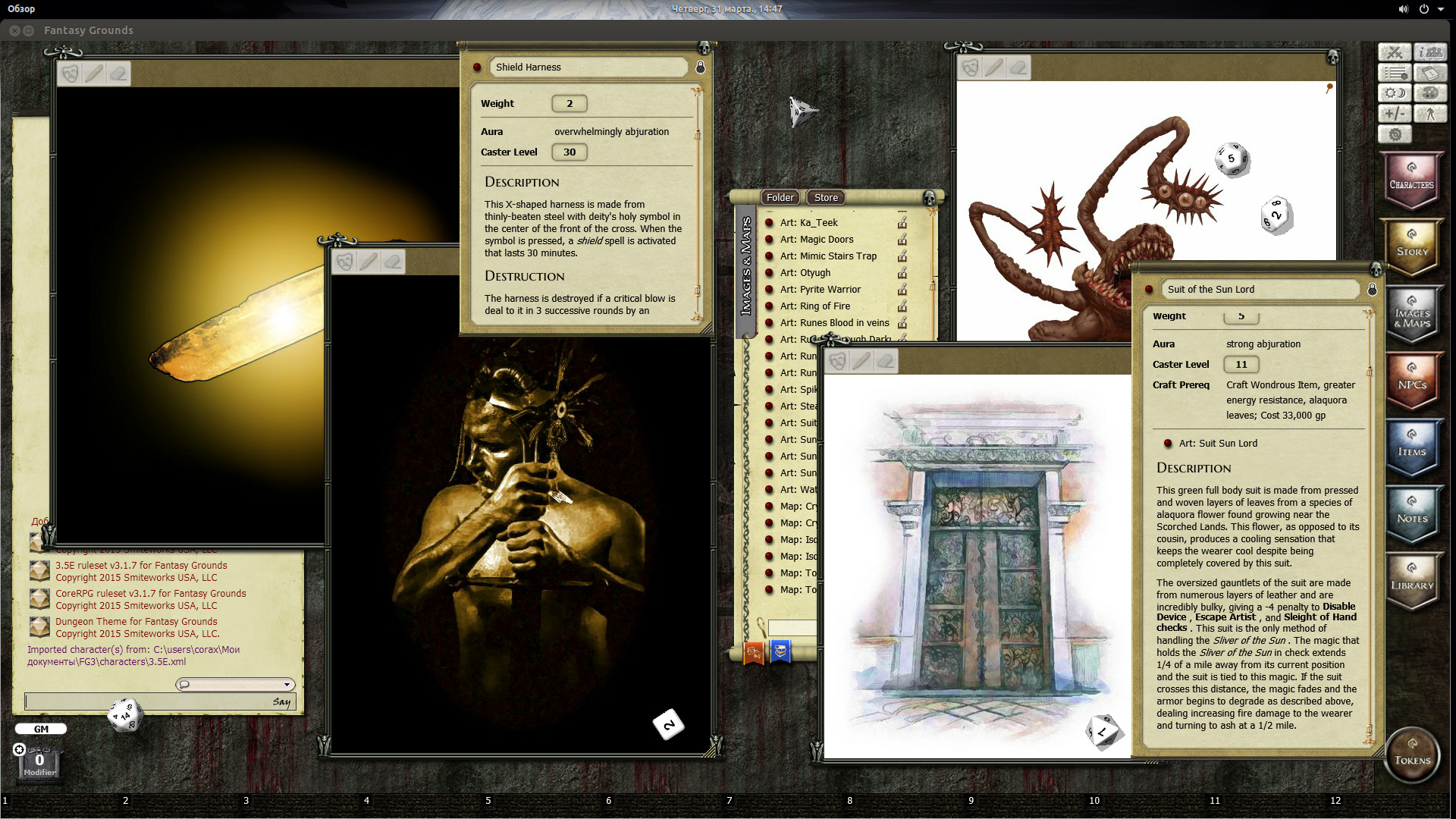Open the Options gear button
The height and width of the screenshot is (819, 1456).
point(1395,134)
